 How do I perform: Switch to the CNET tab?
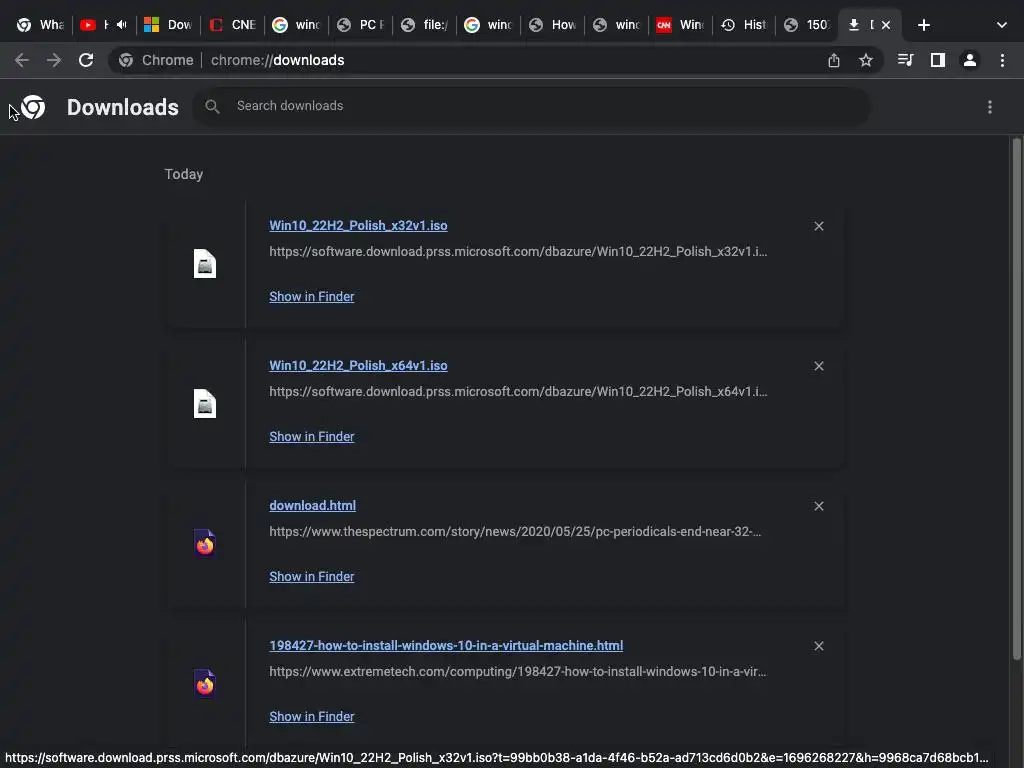pos(232,25)
